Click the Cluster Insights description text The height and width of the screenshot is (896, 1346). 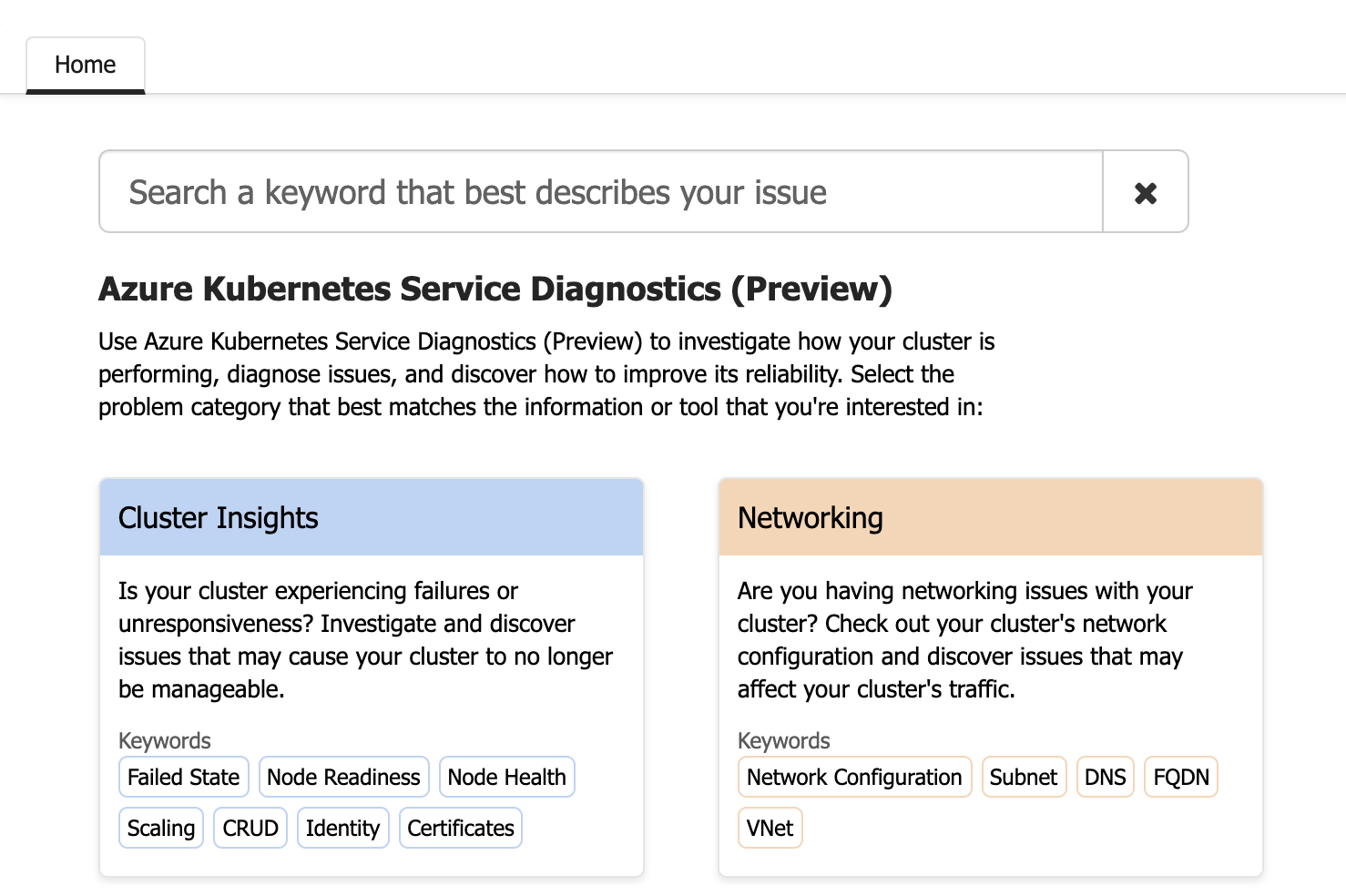tap(364, 639)
